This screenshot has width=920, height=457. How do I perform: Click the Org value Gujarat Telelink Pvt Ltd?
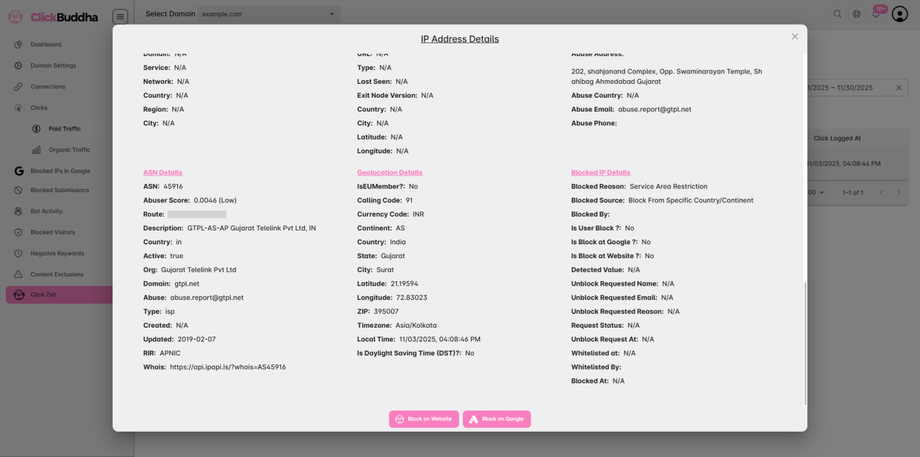point(198,270)
